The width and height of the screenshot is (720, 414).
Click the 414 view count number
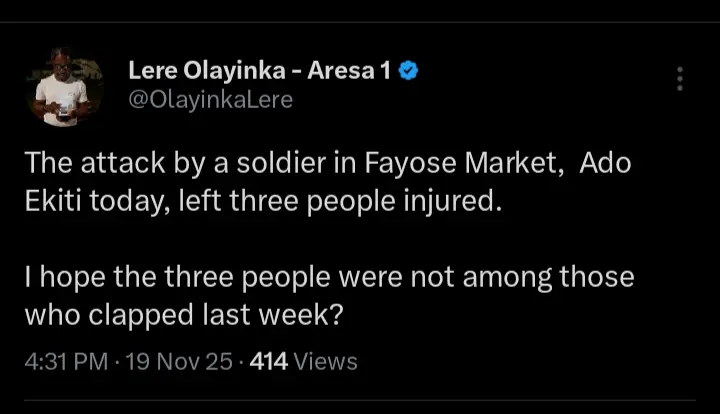pyautogui.click(x=268, y=360)
